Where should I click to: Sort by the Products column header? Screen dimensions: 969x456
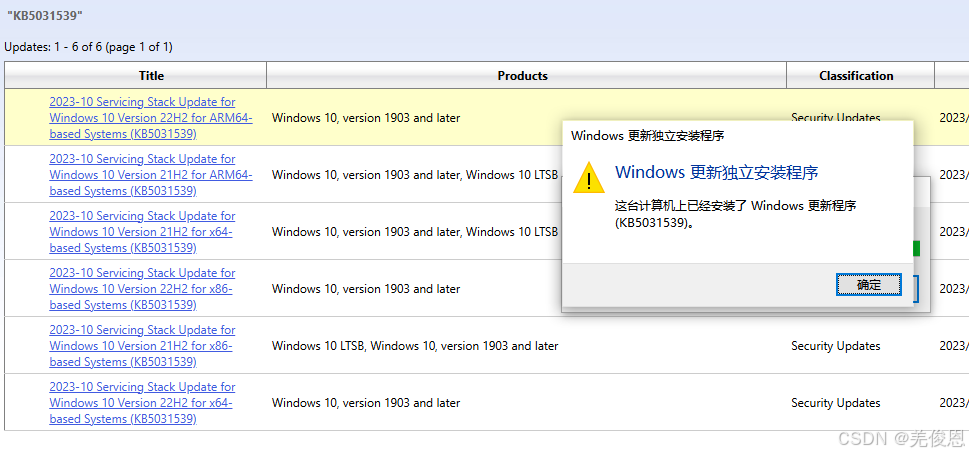click(x=526, y=75)
